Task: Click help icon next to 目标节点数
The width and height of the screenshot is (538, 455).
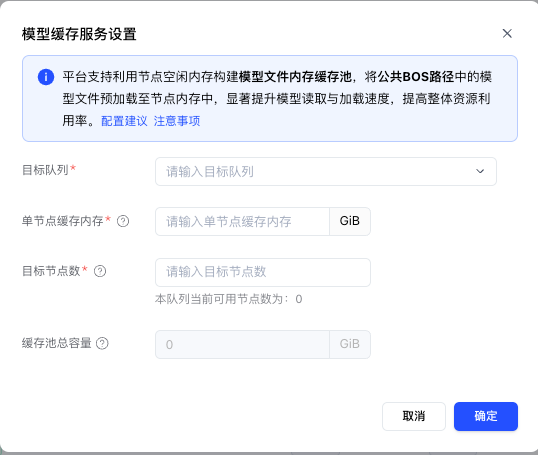Action: pyautogui.click(x=100, y=271)
